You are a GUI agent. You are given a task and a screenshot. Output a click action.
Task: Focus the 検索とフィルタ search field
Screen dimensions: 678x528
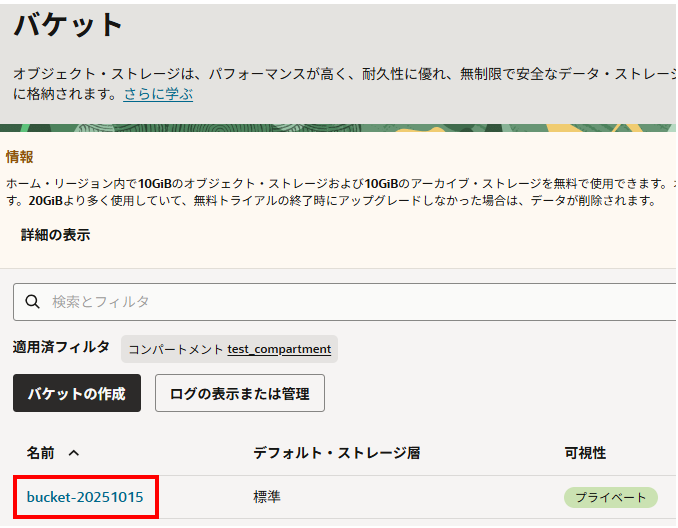pos(350,301)
